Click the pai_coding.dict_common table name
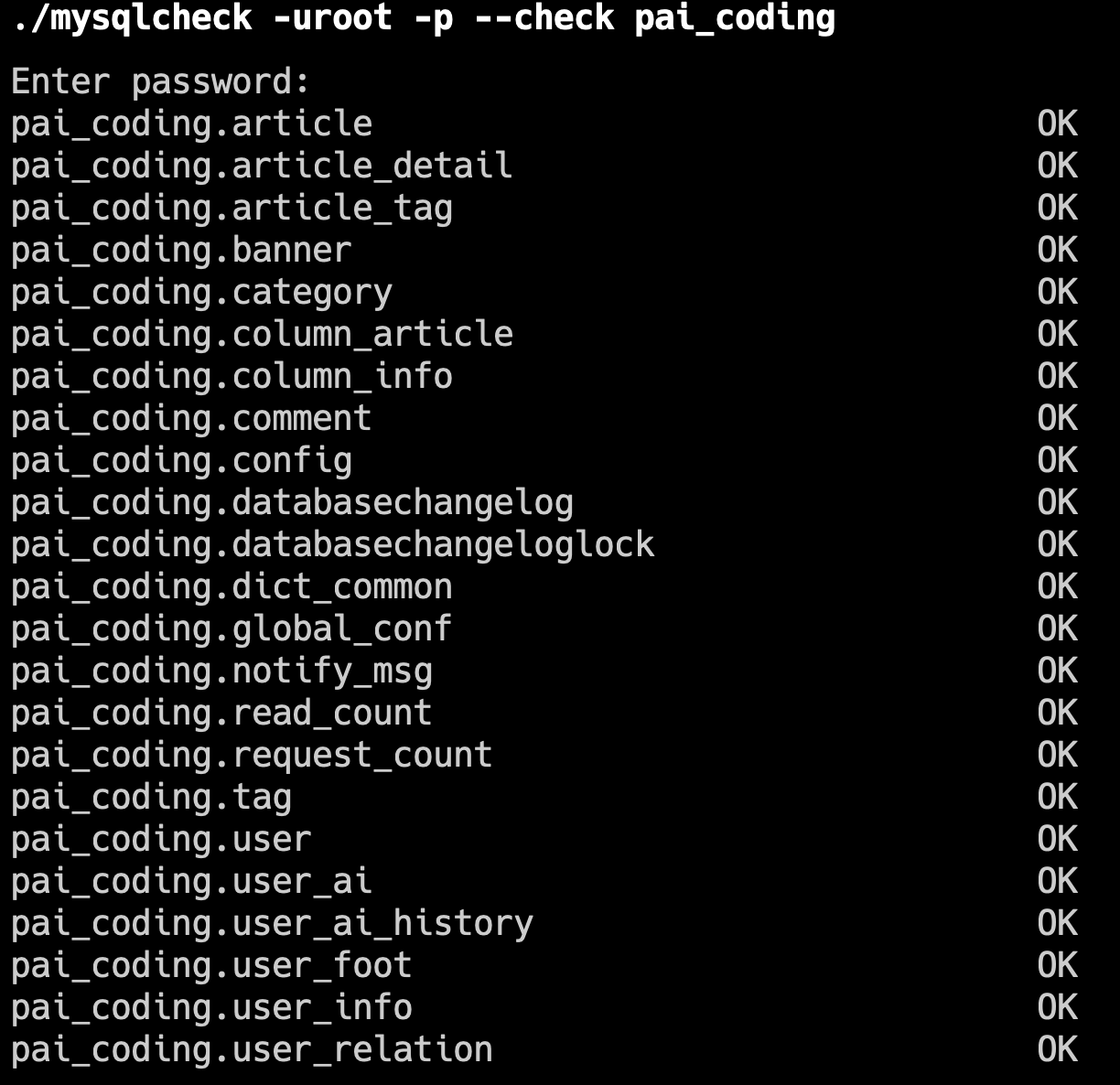The width and height of the screenshot is (1120, 1085). pyautogui.click(x=232, y=586)
